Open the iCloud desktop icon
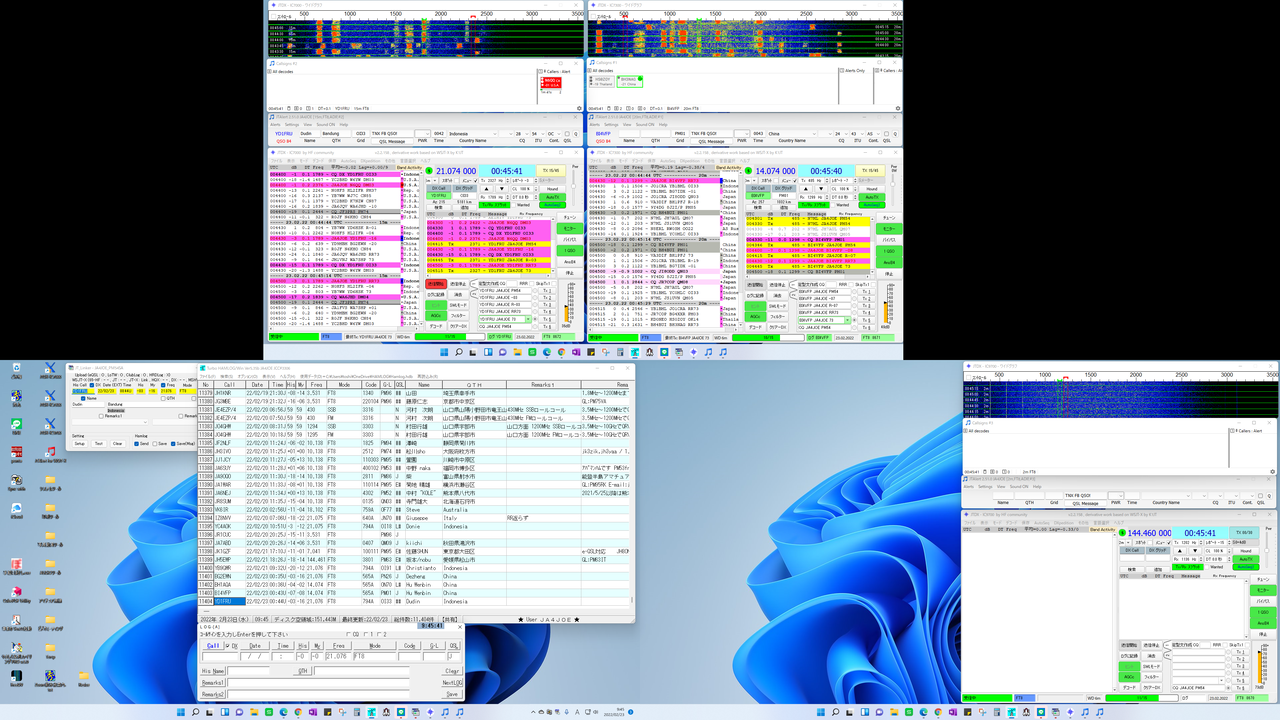The width and height of the screenshot is (1280, 720). [17, 508]
